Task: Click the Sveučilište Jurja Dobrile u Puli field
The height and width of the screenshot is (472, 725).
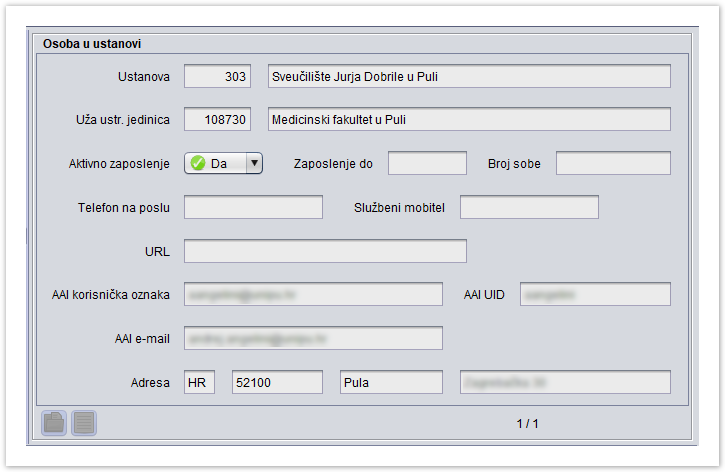Action: [468, 77]
